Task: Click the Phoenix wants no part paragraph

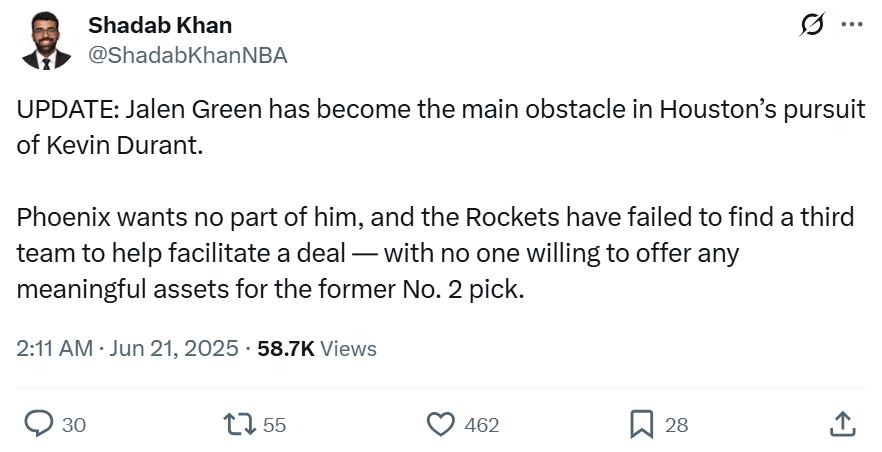Action: pyautogui.click(x=435, y=253)
